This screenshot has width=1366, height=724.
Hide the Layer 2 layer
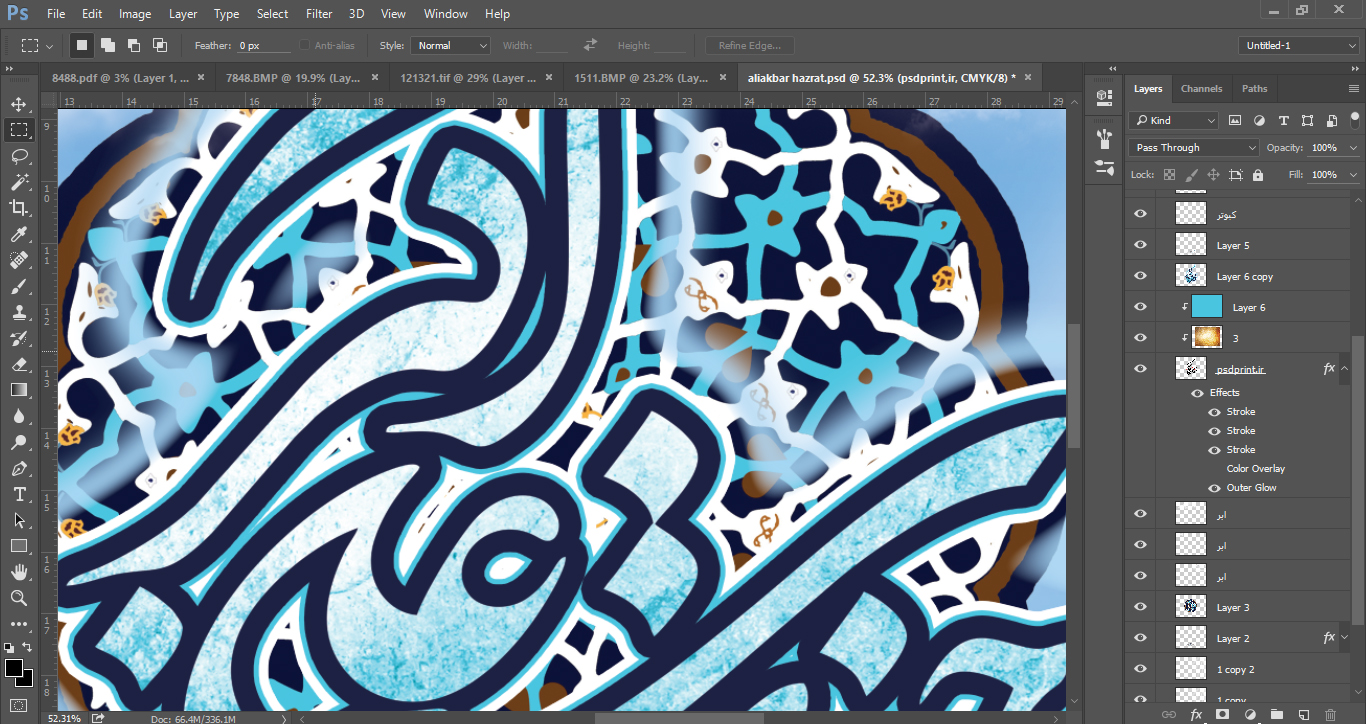pyautogui.click(x=1140, y=638)
